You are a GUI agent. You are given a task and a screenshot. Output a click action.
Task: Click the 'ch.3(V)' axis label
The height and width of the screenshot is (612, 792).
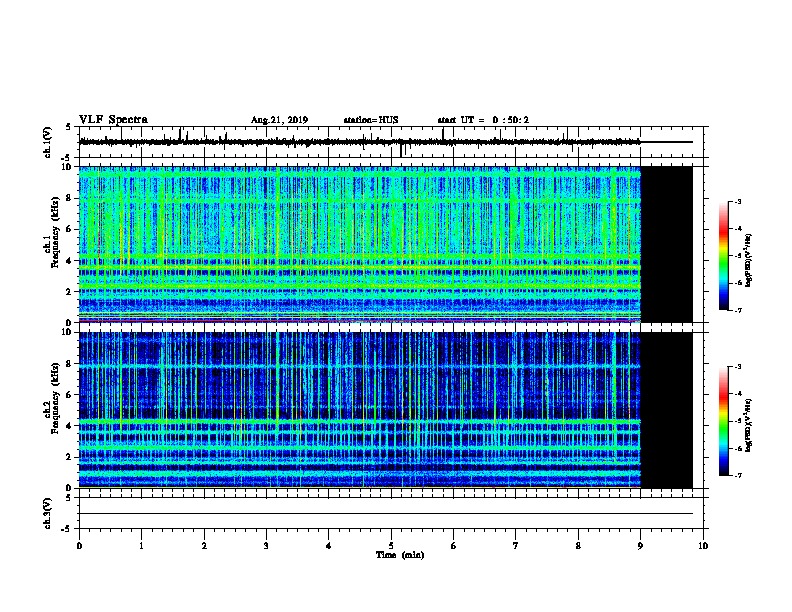pyautogui.click(x=47, y=513)
